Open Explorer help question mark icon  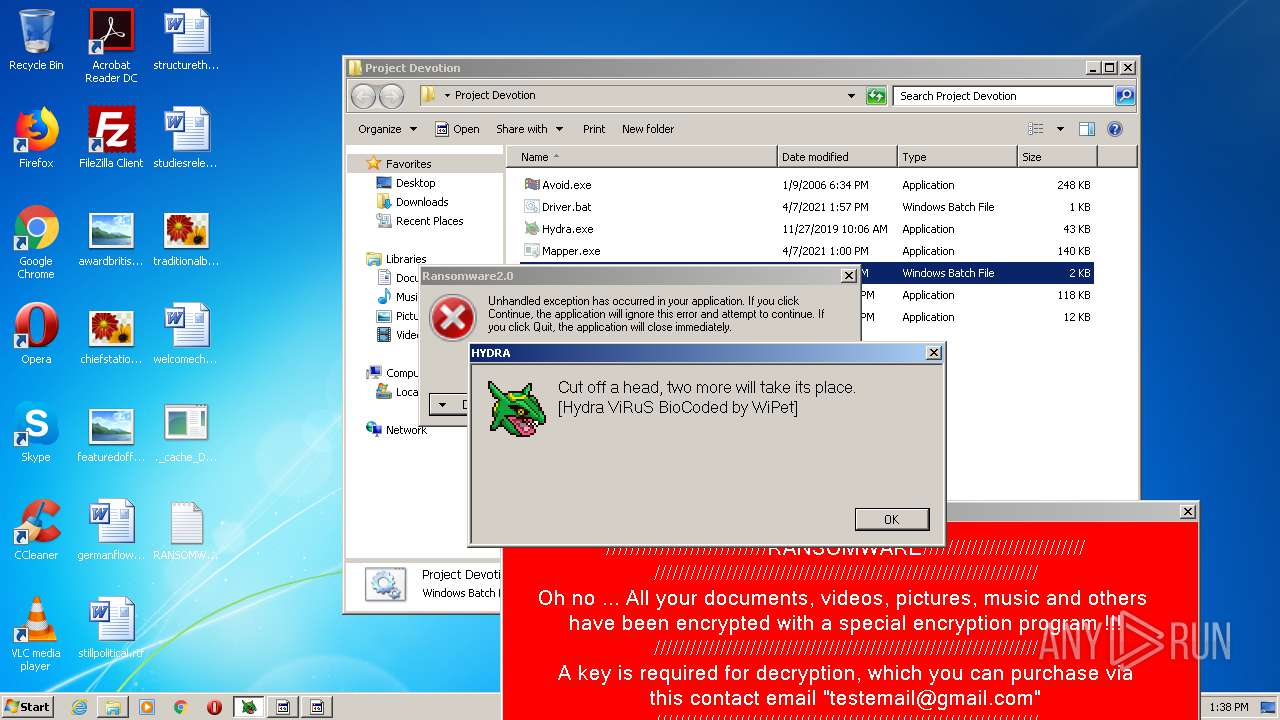coord(1115,129)
